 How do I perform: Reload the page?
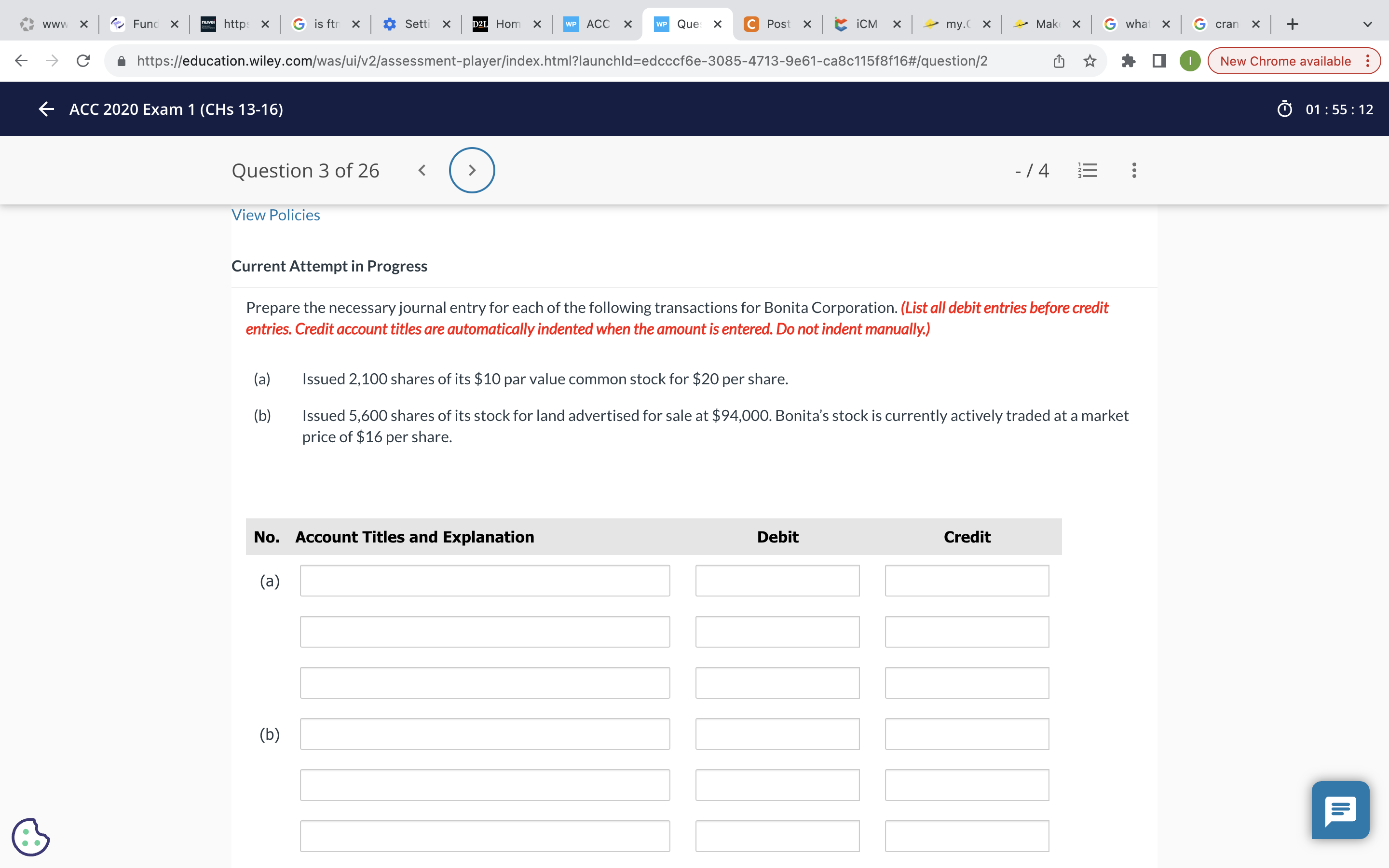[82, 61]
